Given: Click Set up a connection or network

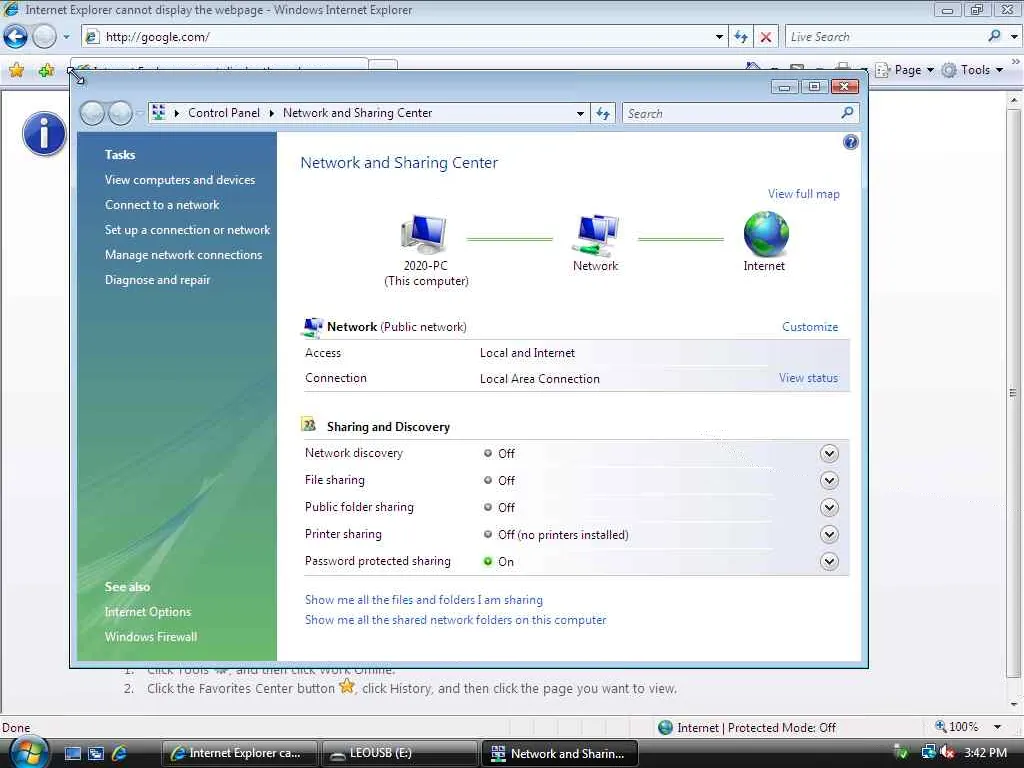Looking at the screenshot, I should (187, 230).
